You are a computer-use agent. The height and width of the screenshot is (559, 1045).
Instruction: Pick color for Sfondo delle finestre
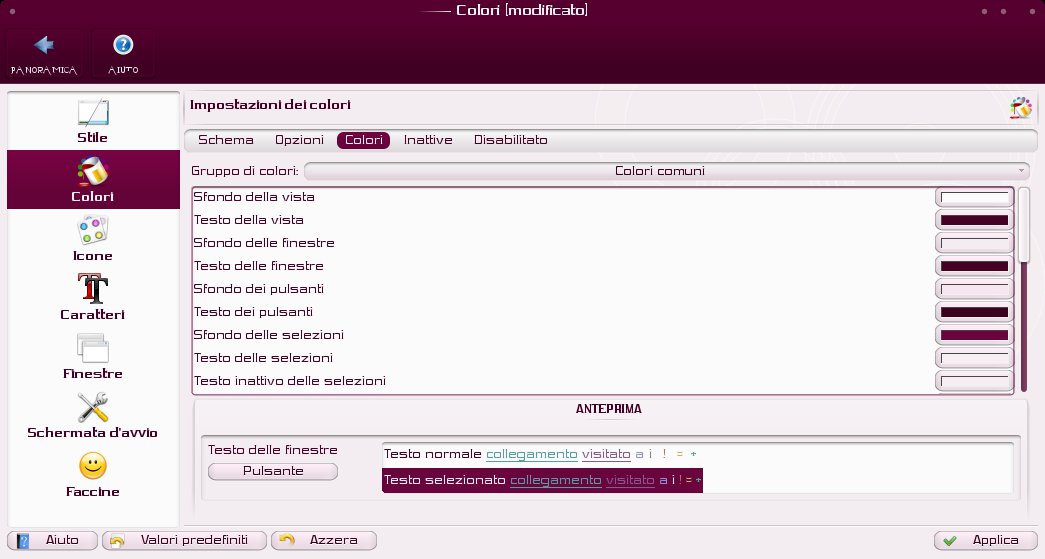(974, 243)
